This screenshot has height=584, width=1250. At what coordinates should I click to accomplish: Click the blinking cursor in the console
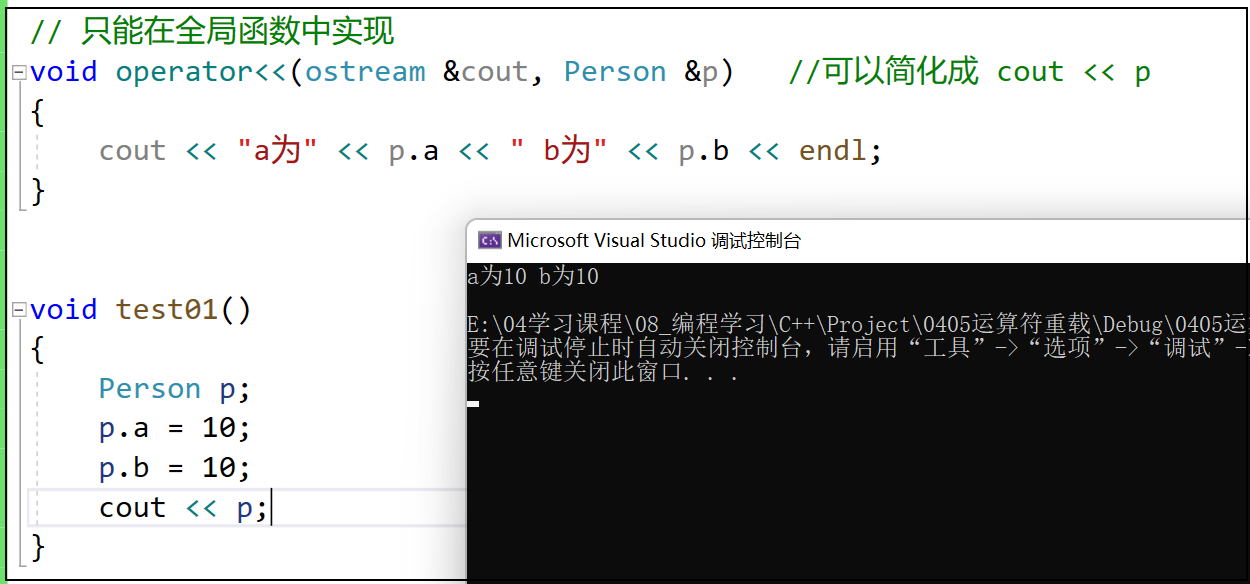pos(473,404)
